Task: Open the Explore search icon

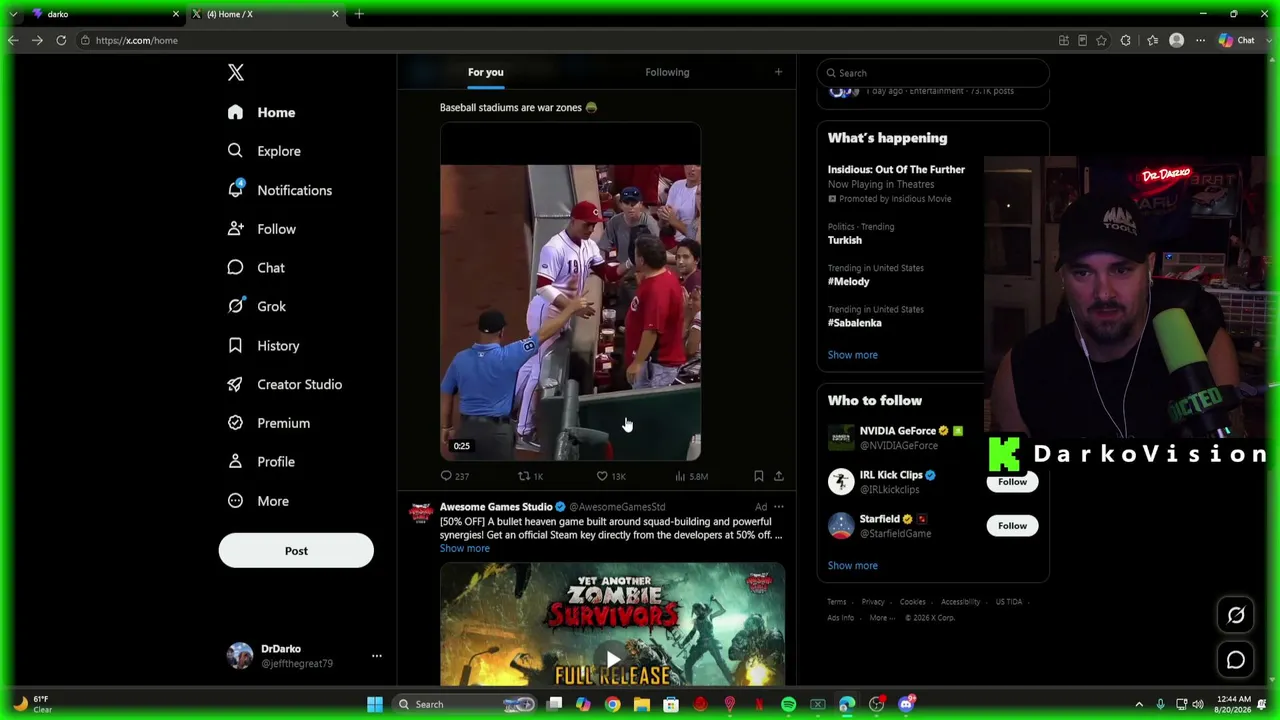Action: [x=235, y=151]
